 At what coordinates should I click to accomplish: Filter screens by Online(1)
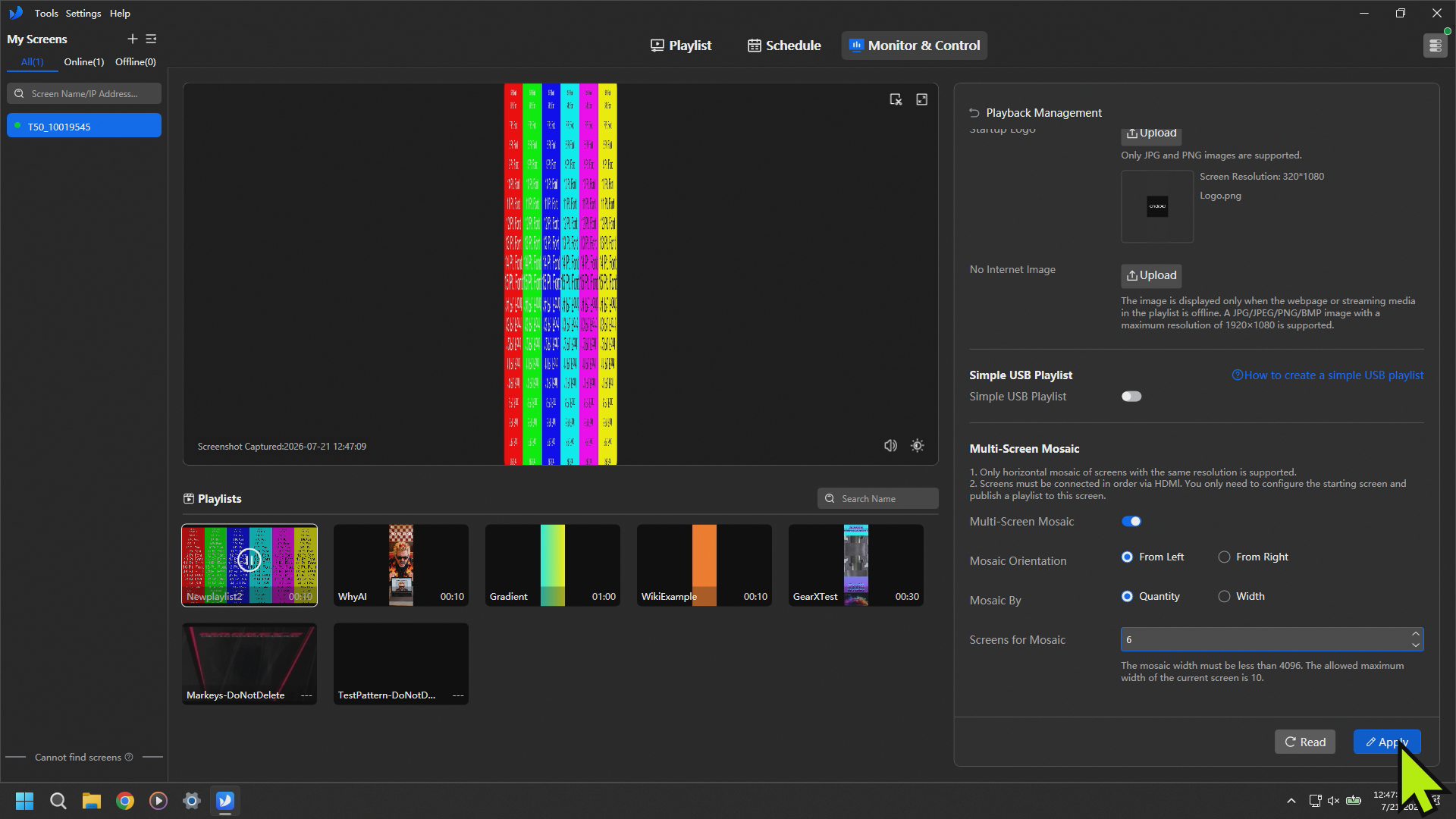point(83,62)
